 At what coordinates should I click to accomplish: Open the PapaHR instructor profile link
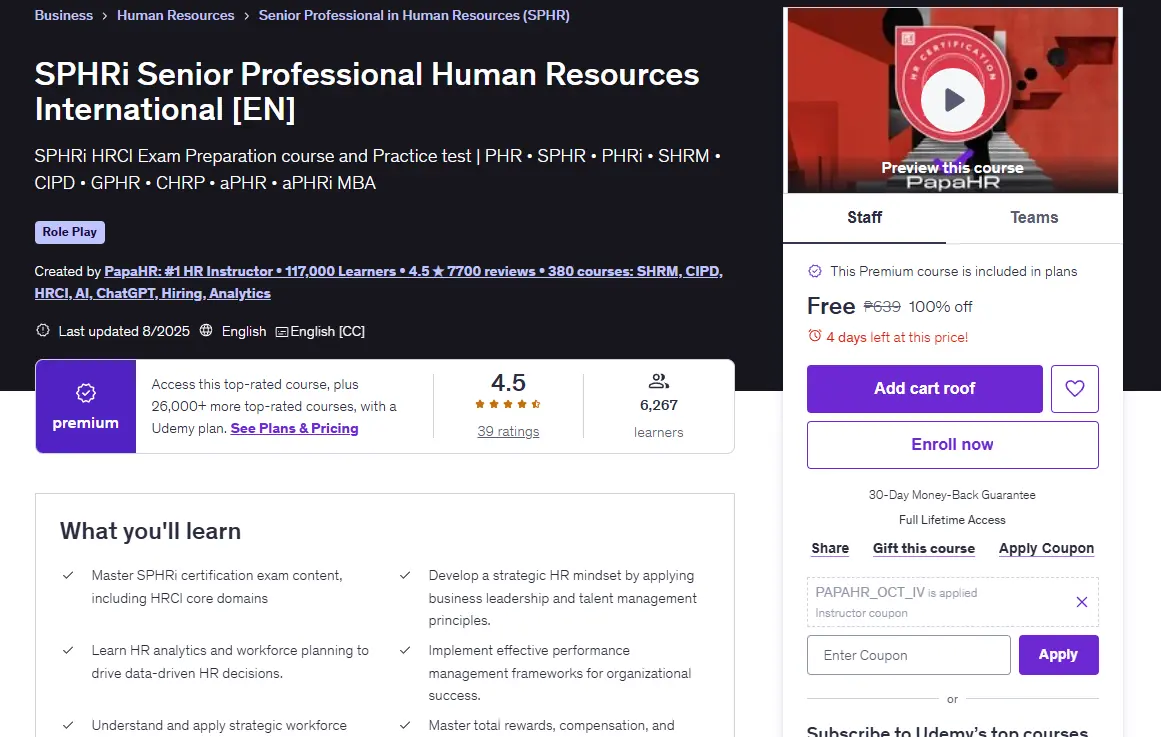click(378, 282)
